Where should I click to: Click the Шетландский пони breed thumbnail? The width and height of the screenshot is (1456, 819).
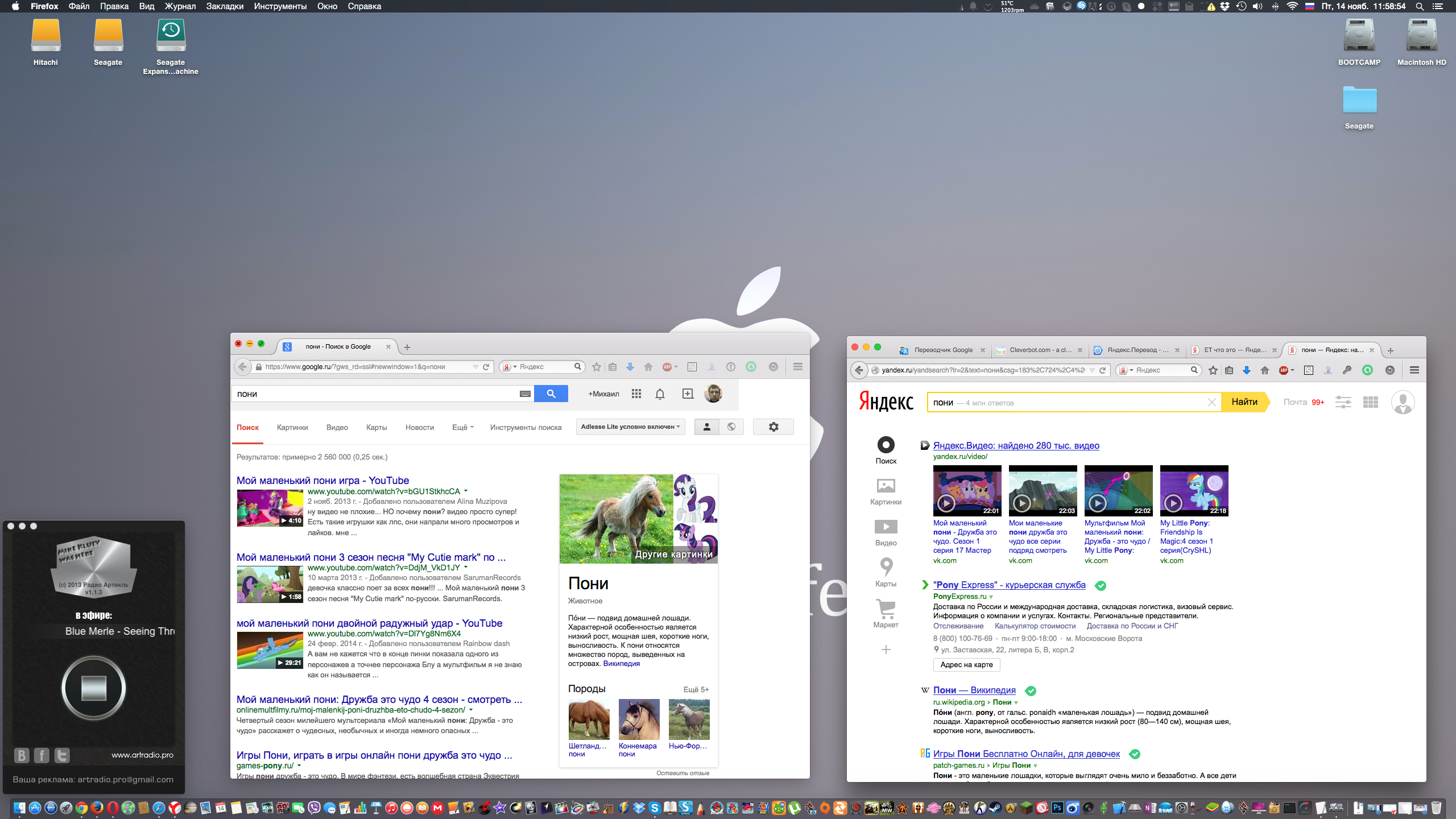coord(589,719)
